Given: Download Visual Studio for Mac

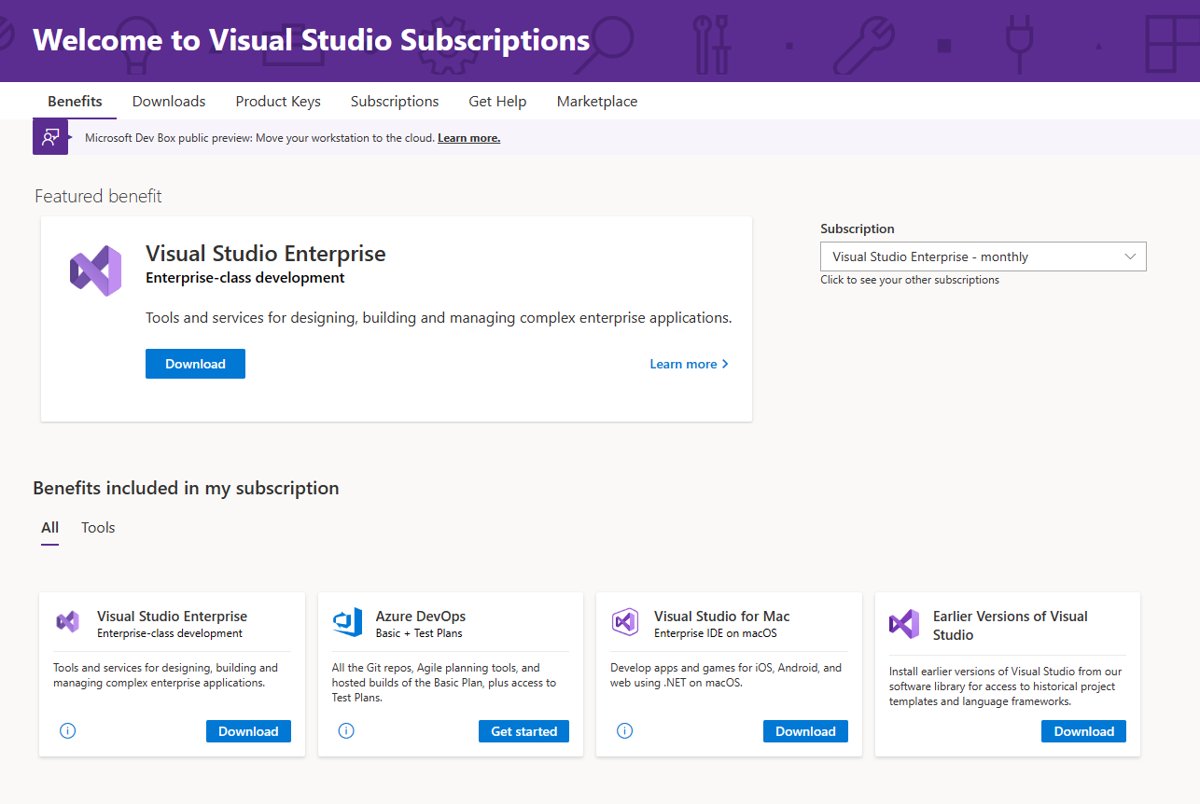Looking at the screenshot, I should click(805, 731).
